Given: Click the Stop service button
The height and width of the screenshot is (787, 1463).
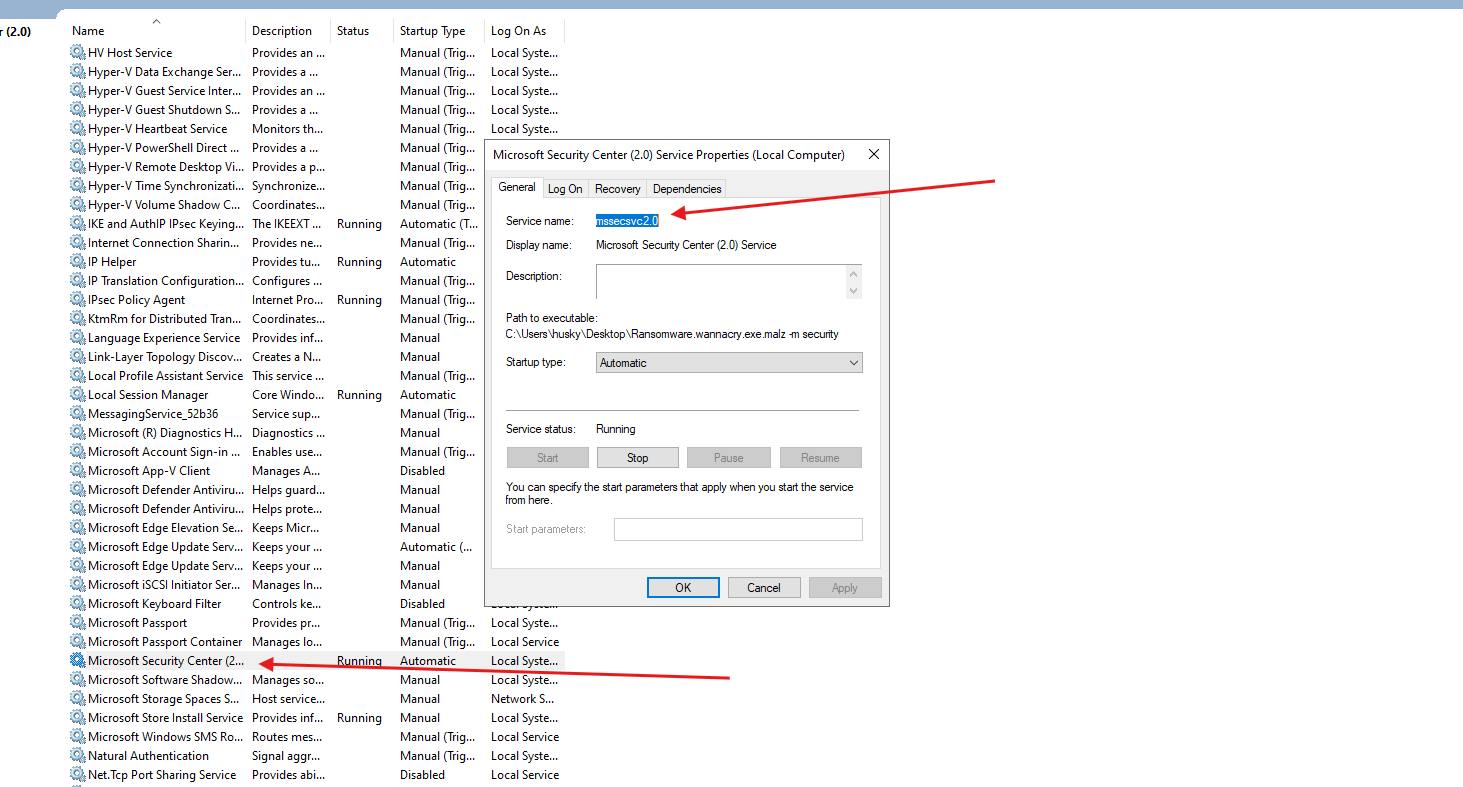Looking at the screenshot, I should tap(638, 458).
